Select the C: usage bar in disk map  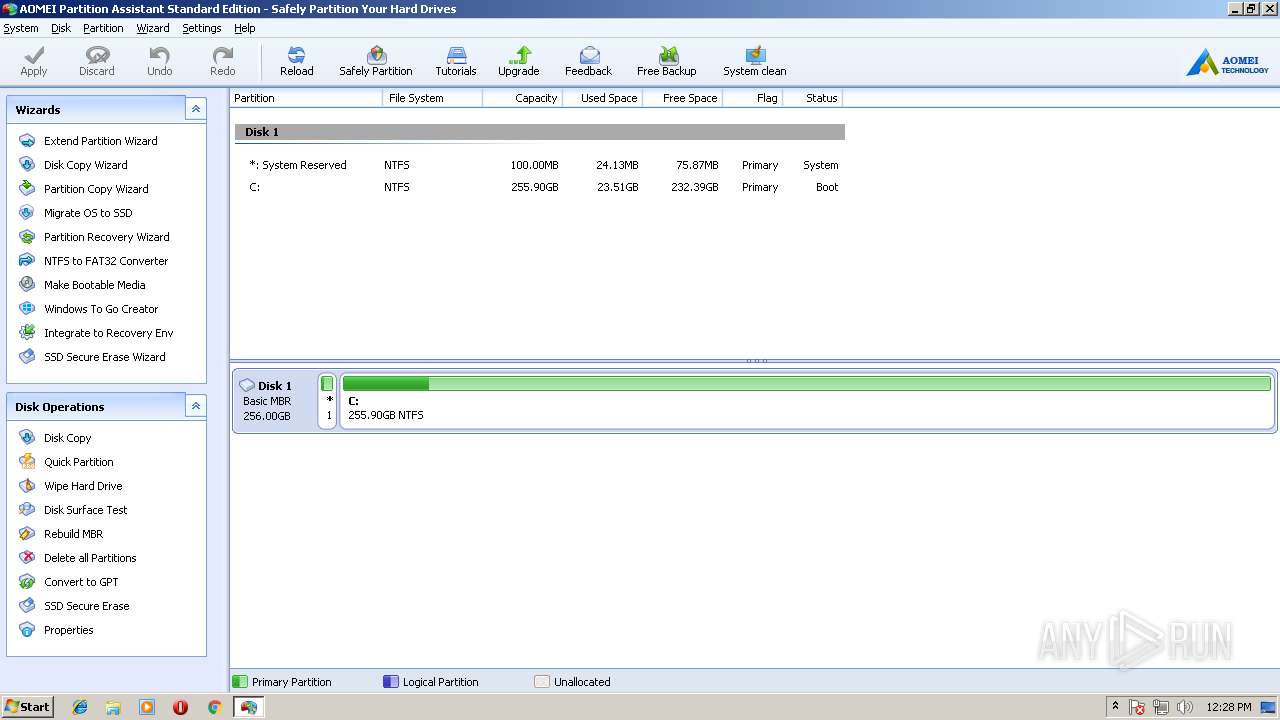click(x=807, y=384)
